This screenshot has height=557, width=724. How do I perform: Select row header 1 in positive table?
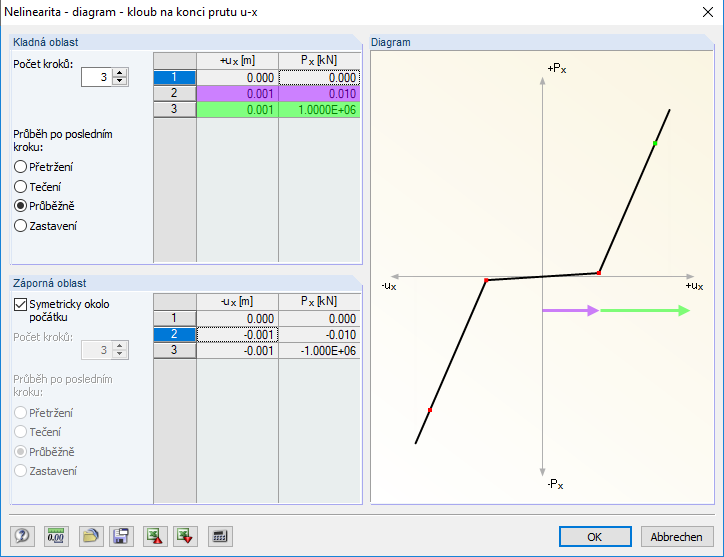tap(175, 78)
